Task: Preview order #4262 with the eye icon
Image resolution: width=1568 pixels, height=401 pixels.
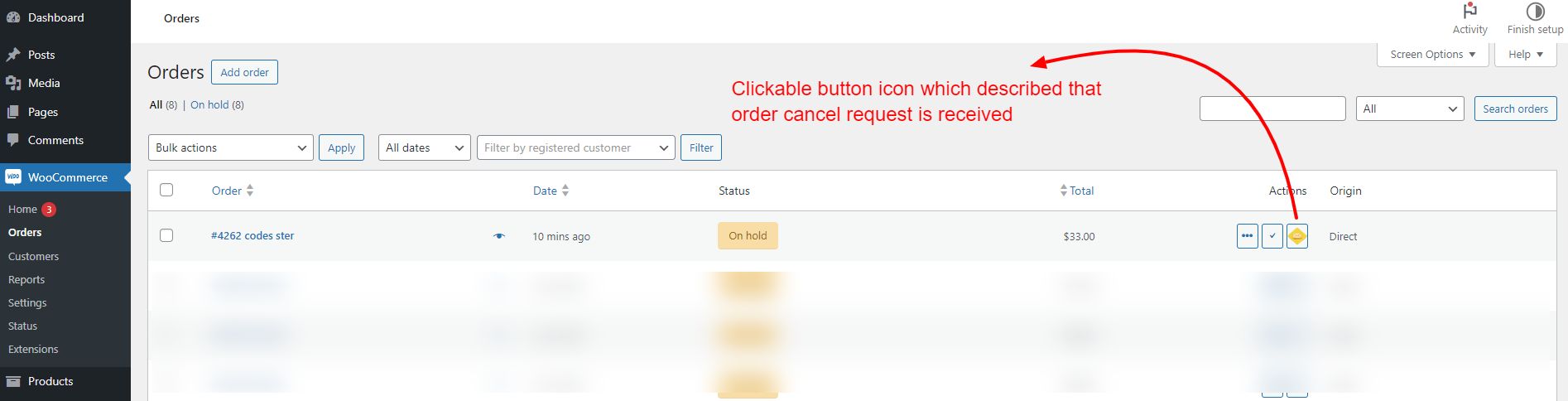Action: pos(499,236)
